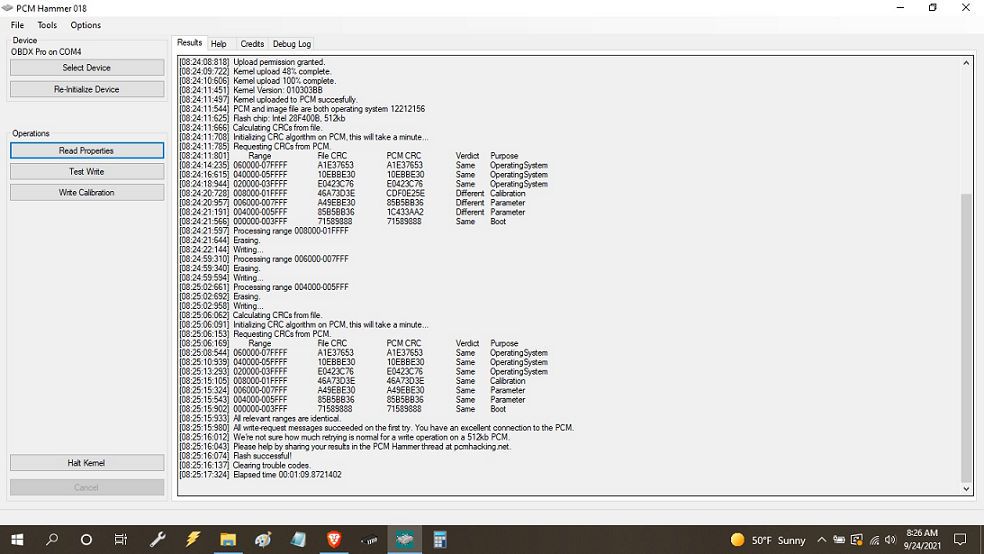
Task: Open Brave browser from taskbar
Action: coord(334,540)
